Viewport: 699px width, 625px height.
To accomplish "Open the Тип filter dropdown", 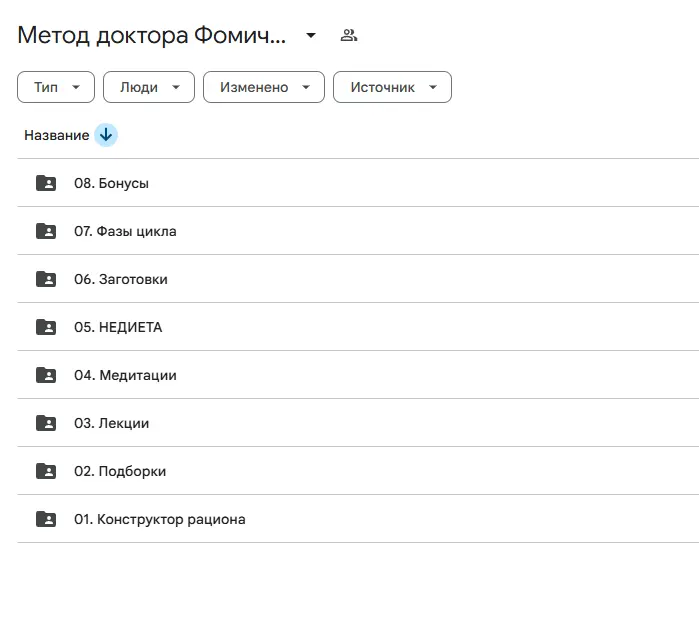I will (56, 87).
